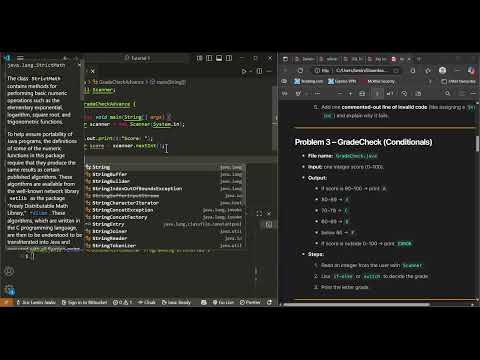
Task: Close the open editor tab
Action: 93,71
